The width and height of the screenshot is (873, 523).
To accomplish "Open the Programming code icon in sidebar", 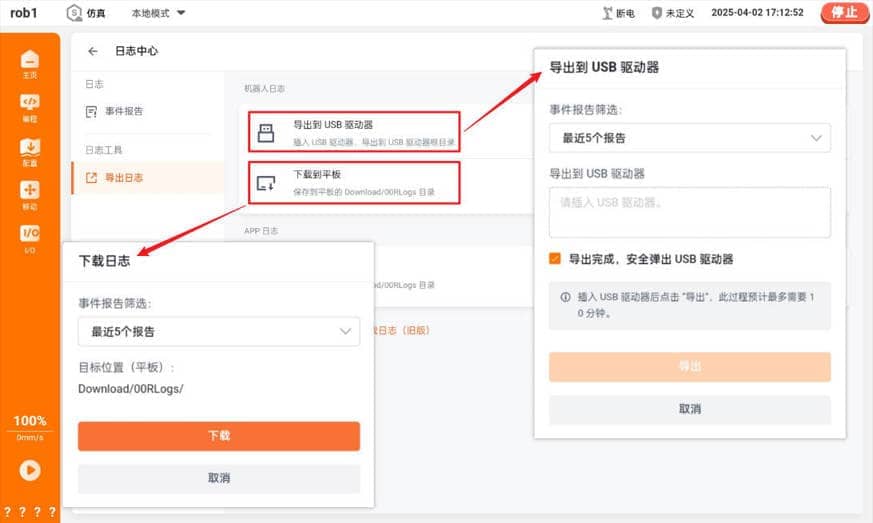I will click(30, 104).
